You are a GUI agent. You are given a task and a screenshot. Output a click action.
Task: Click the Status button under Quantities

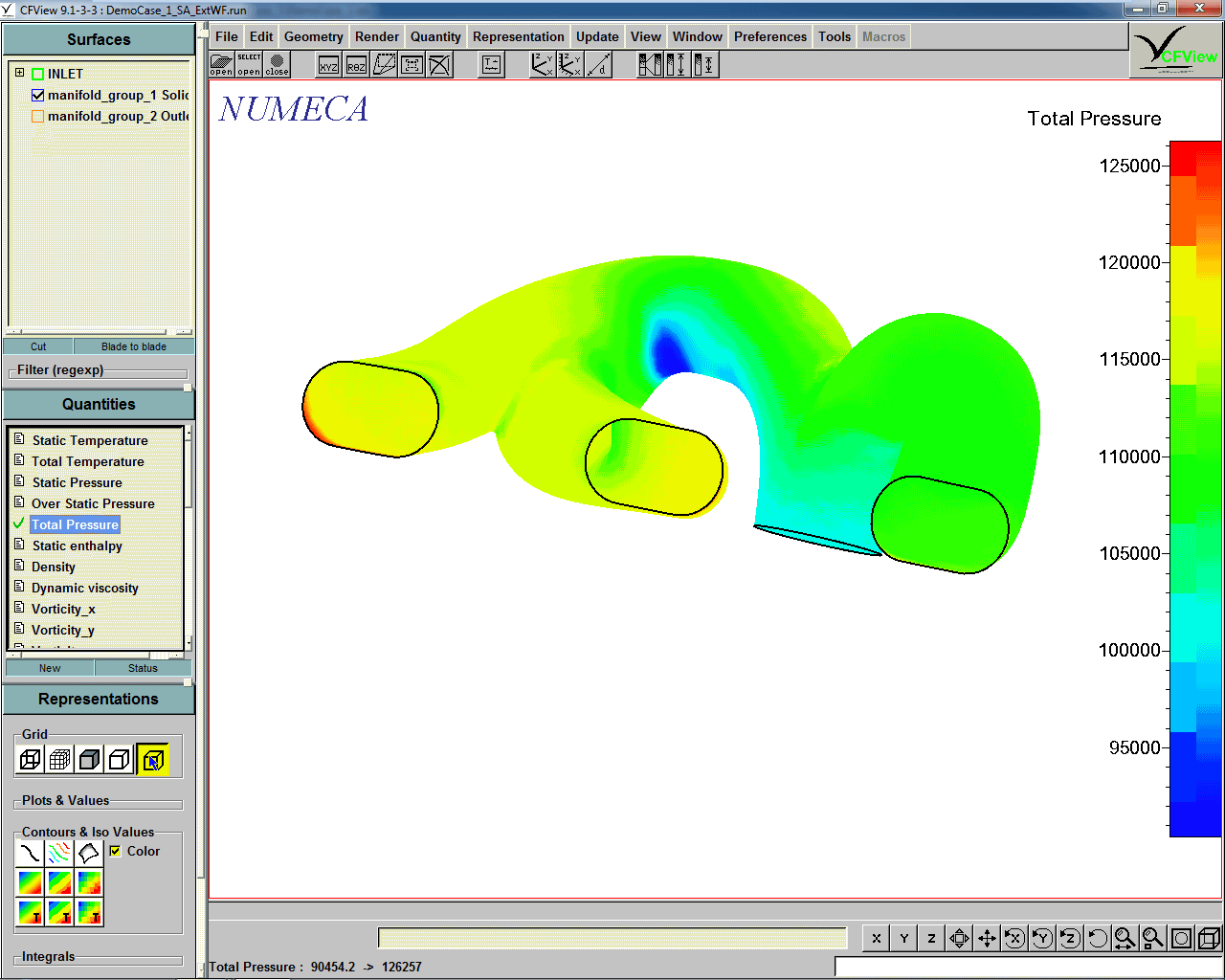click(142, 667)
